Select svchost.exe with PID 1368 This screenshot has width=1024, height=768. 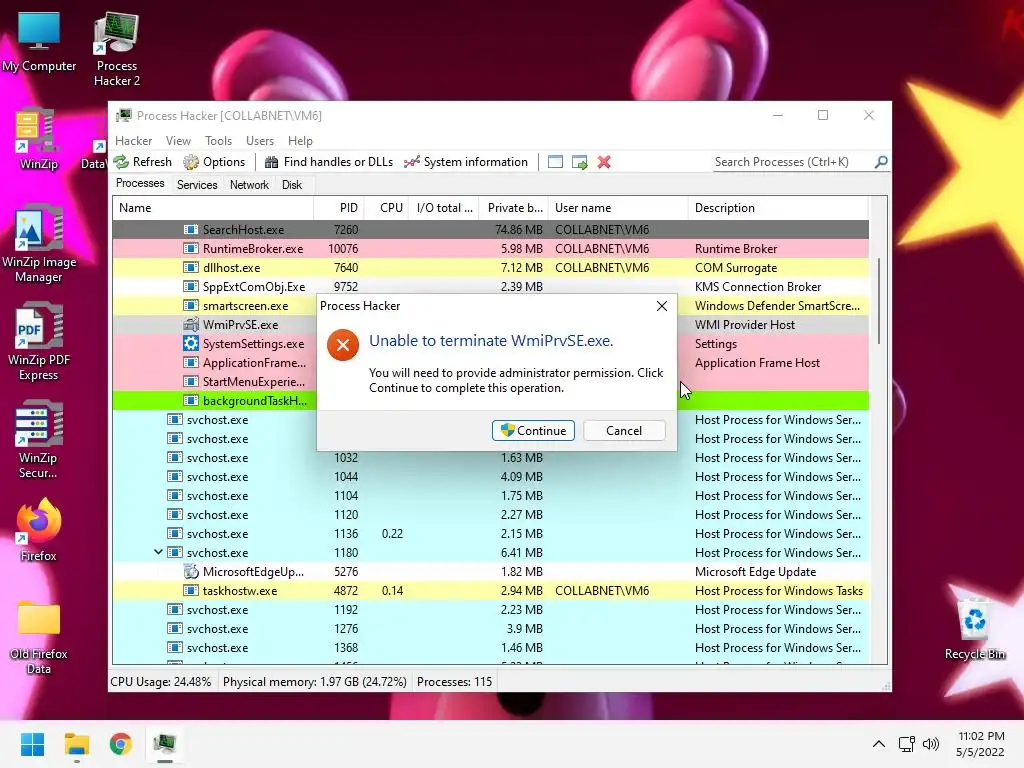490,648
